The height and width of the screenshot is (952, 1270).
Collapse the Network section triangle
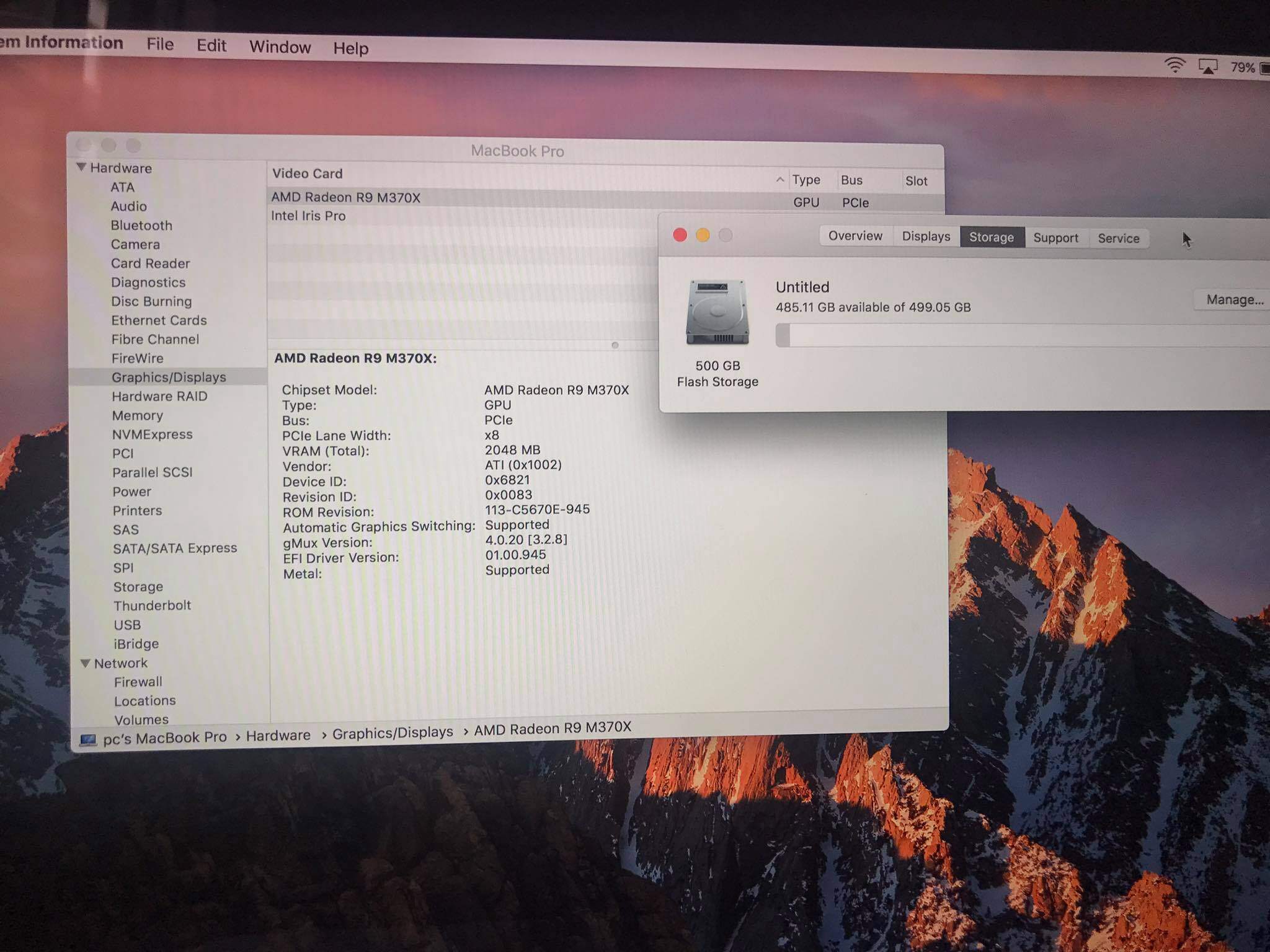[x=86, y=663]
